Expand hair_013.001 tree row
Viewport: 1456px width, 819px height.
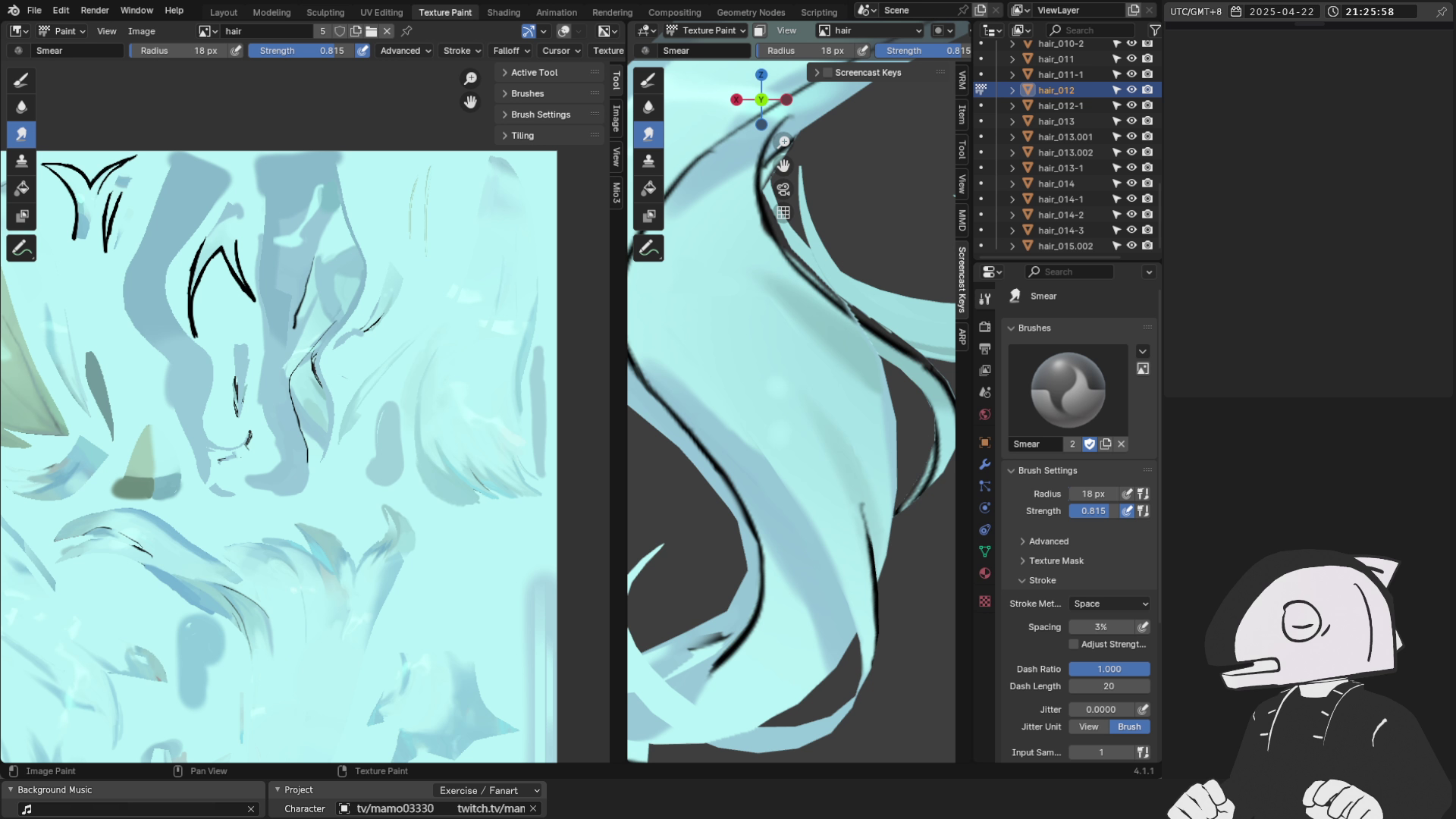[x=1012, y=137]
